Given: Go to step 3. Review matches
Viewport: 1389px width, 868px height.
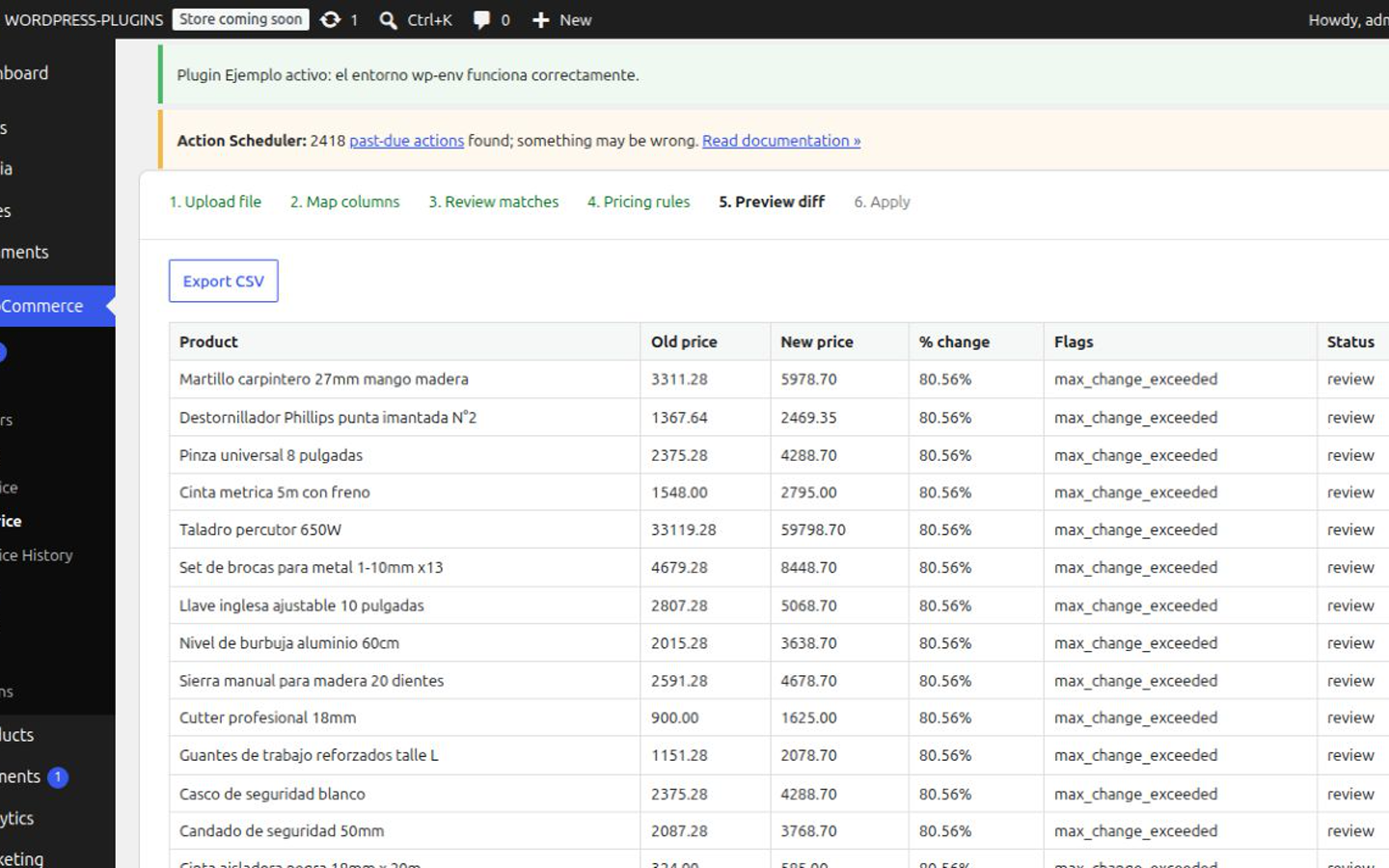Looking at the screenshot, I should tap(494, 202).
